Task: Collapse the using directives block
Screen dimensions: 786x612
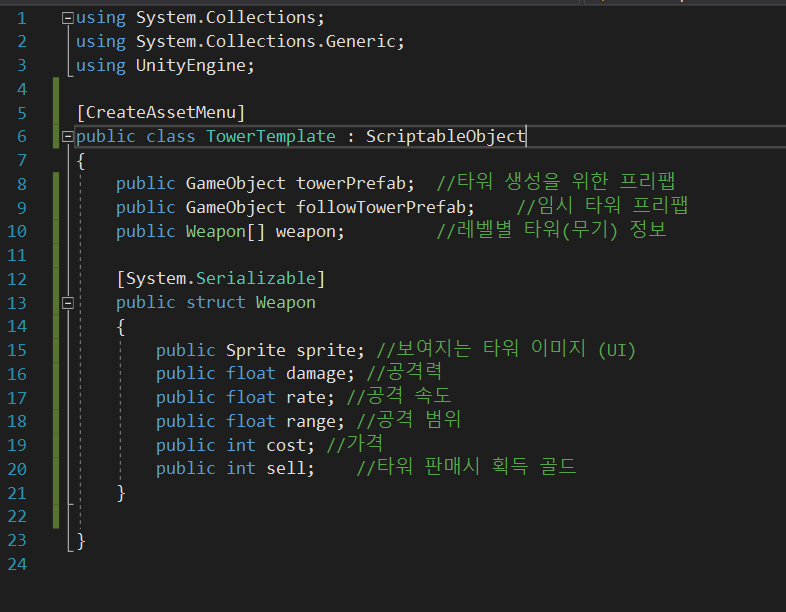Action: 67,18
